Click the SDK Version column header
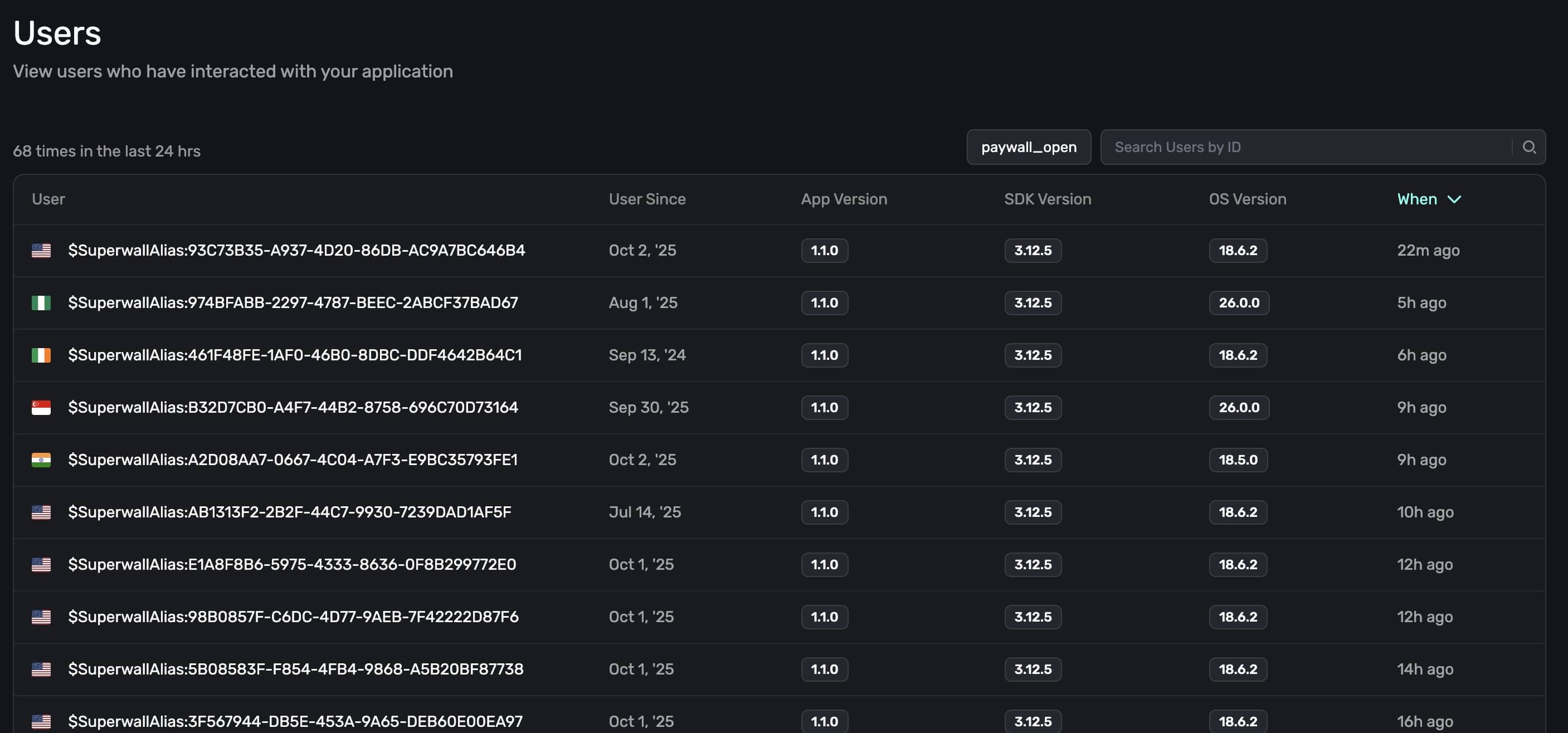 pos(1047,199)
